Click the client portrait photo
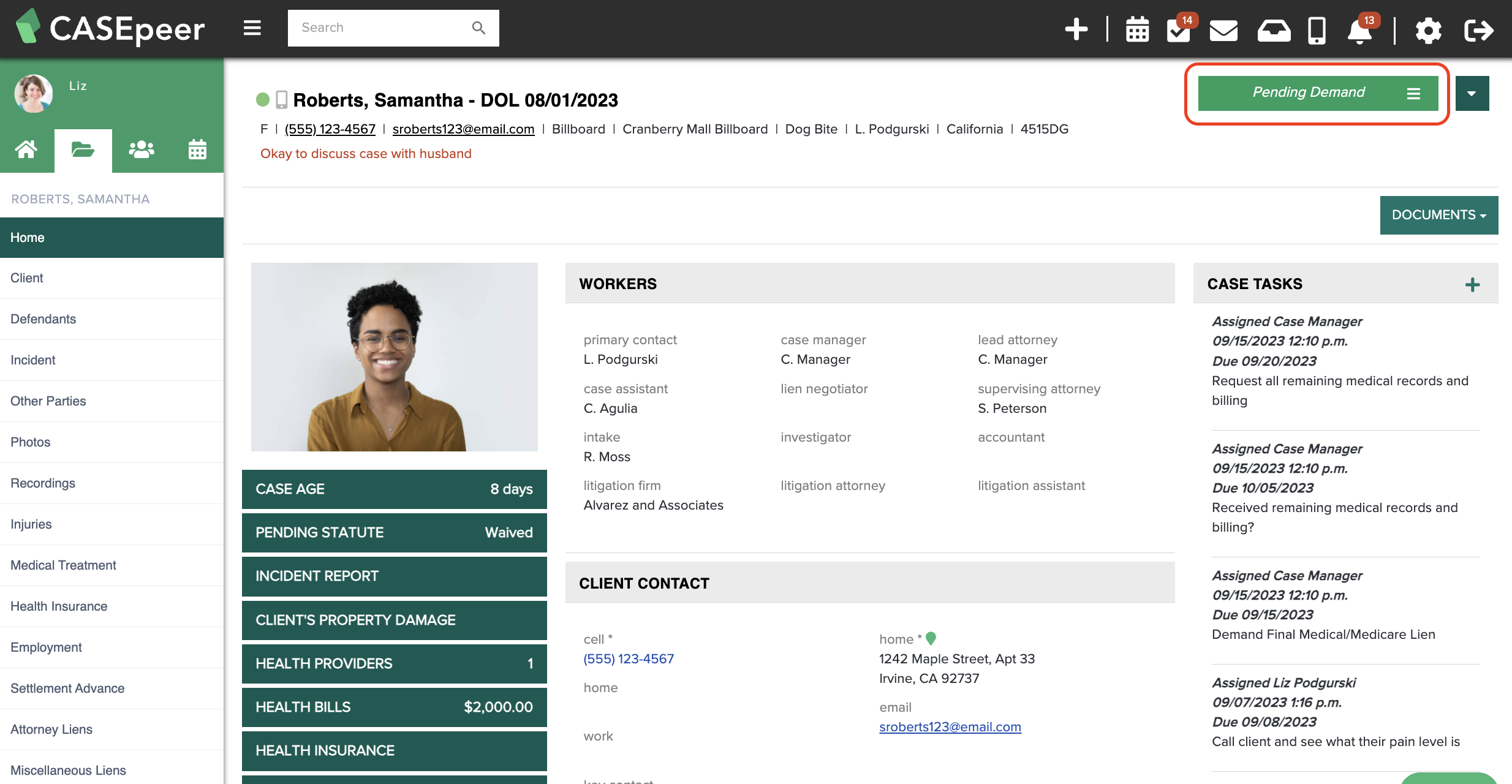1512x784 pixels. tap(394, 357)
